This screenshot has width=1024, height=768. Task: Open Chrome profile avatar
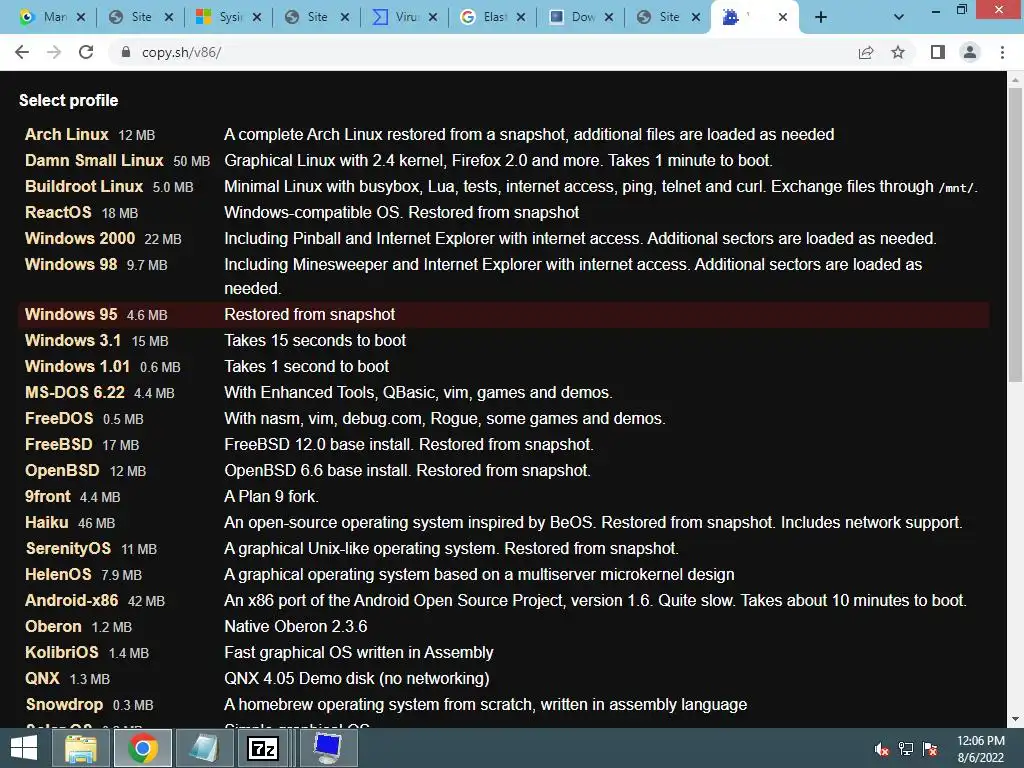(x=970, y=52)
